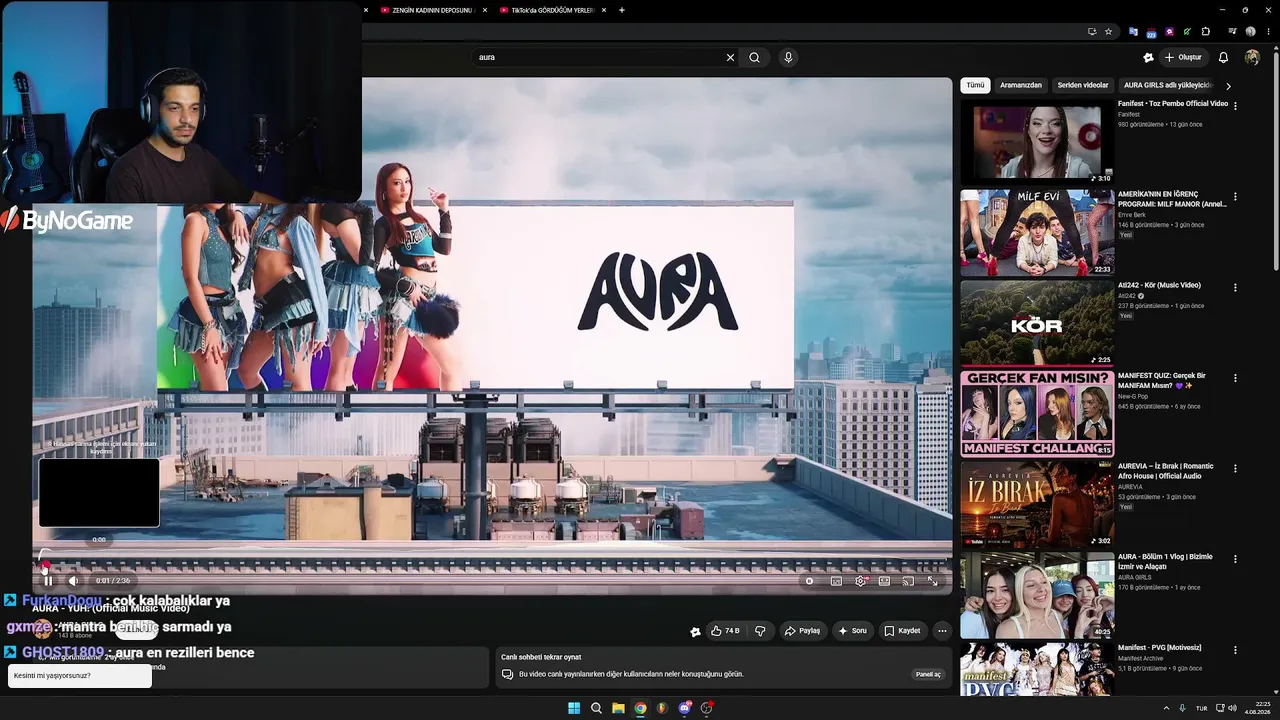
Task: Show hidden system tray icons
Action: [1166, 708]
